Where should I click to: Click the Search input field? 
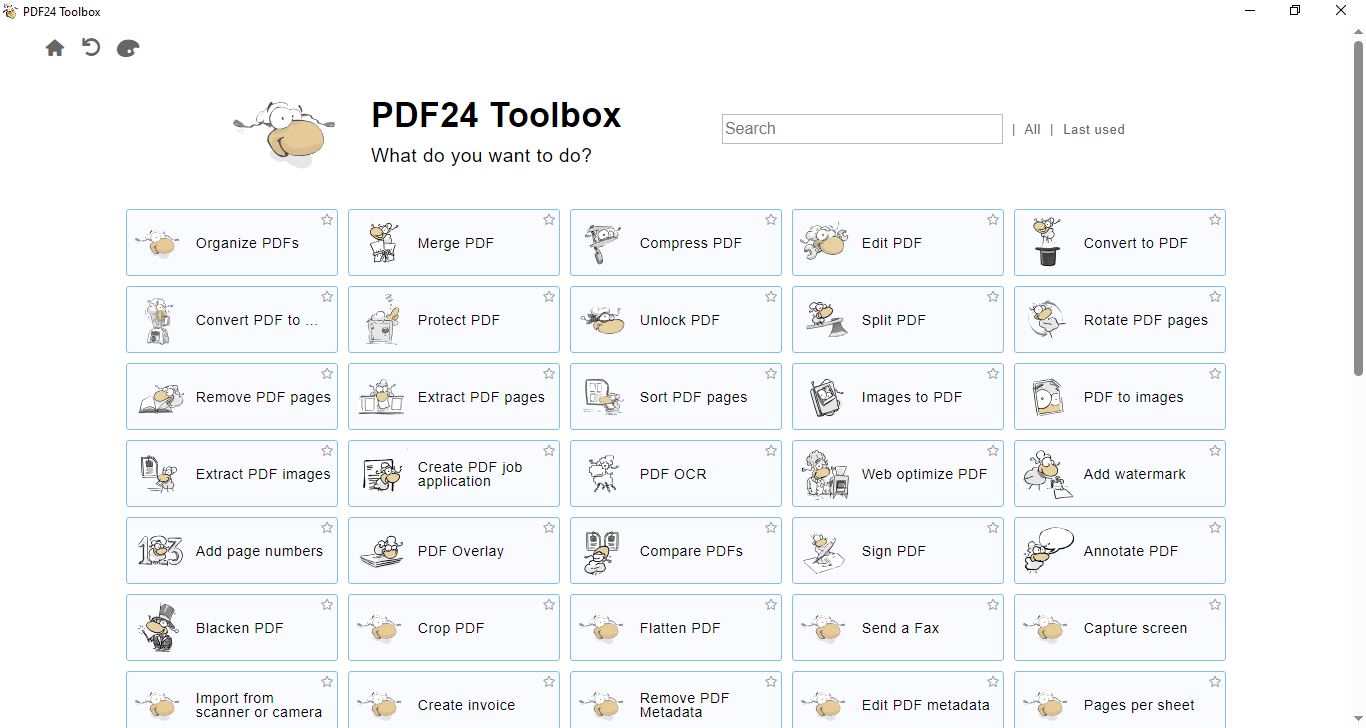(x=862, y=129)
